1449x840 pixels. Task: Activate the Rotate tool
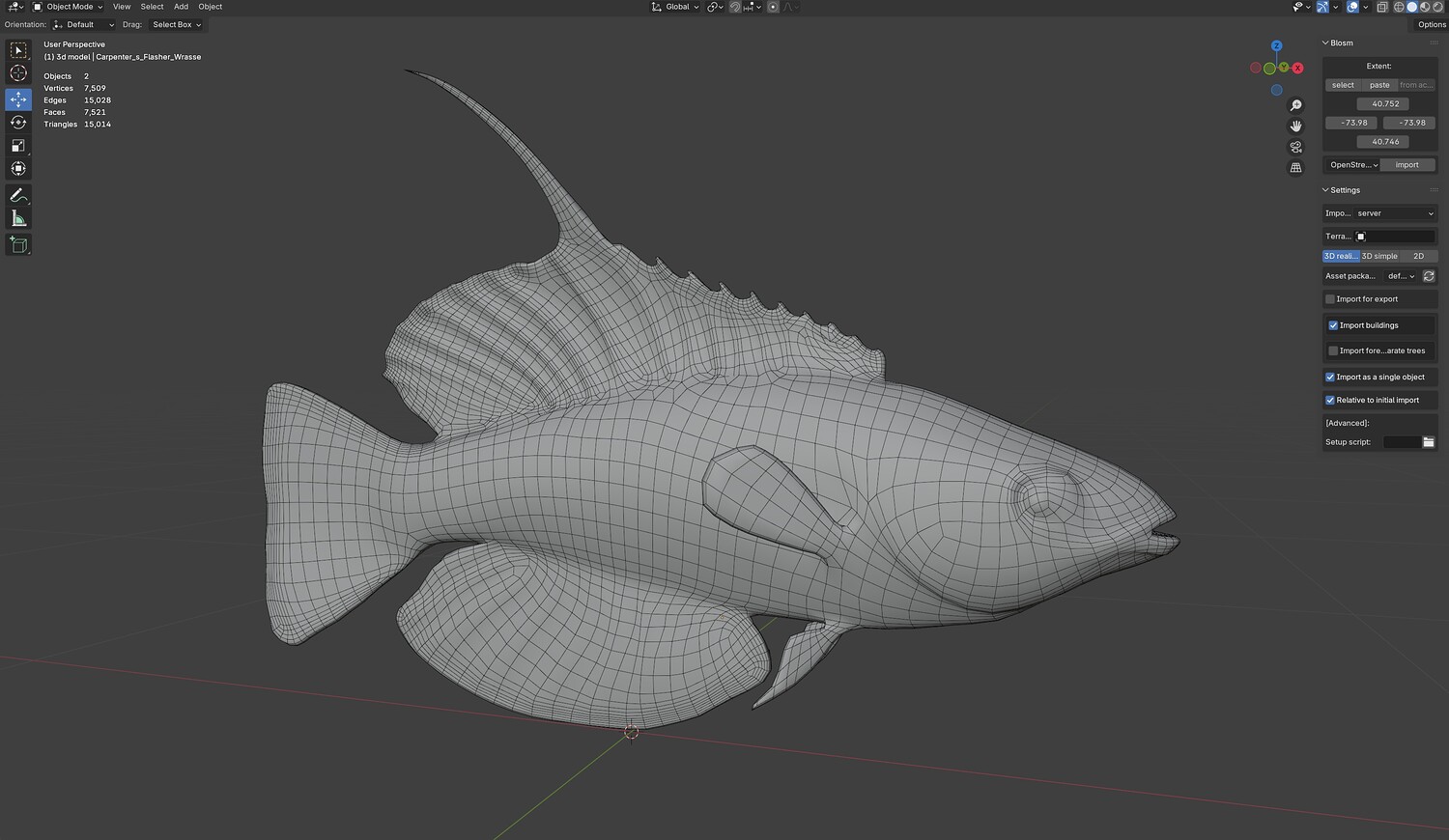(x=18, y=123)
